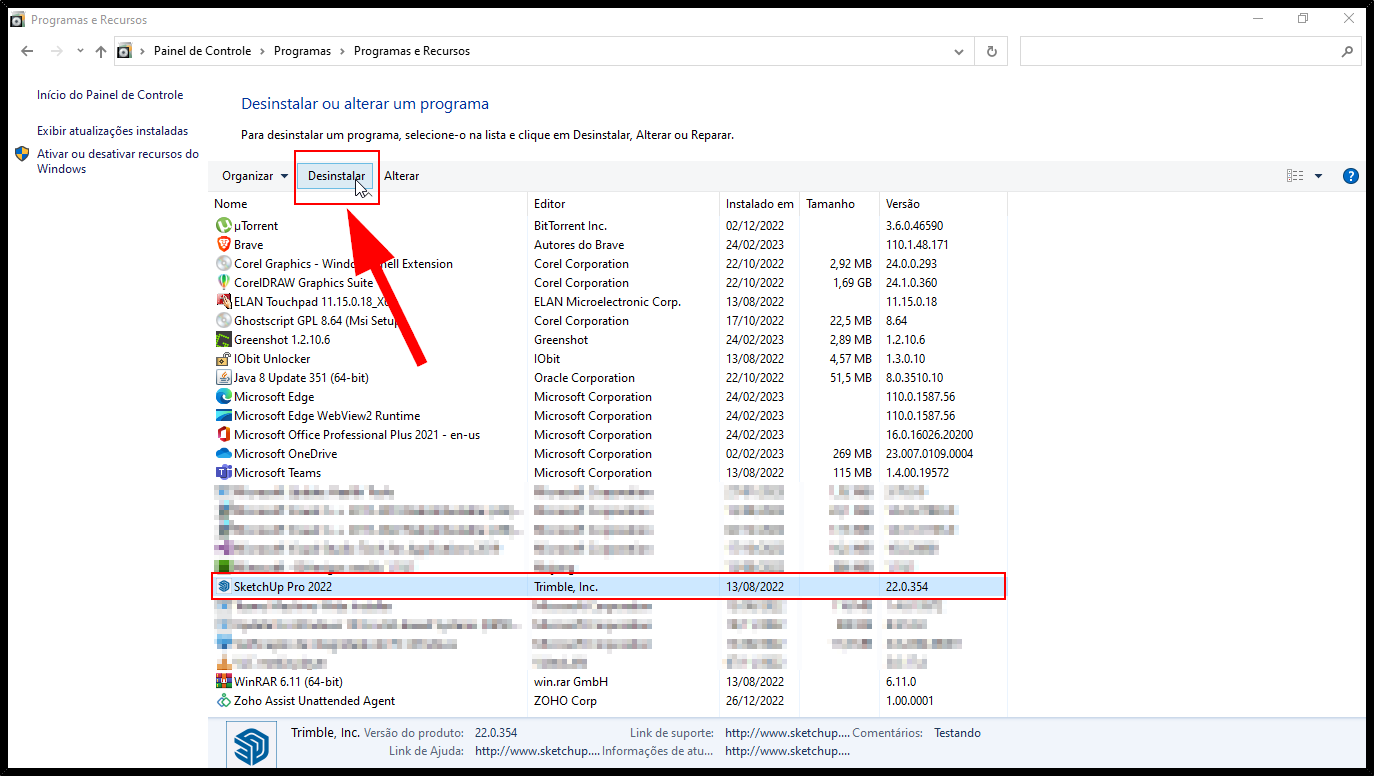Image resolution: width=1374 pixels, height=776 pixels.
Task: Click version '3.6.0.46590' of µTorrent
Action: tap(914, 226)
